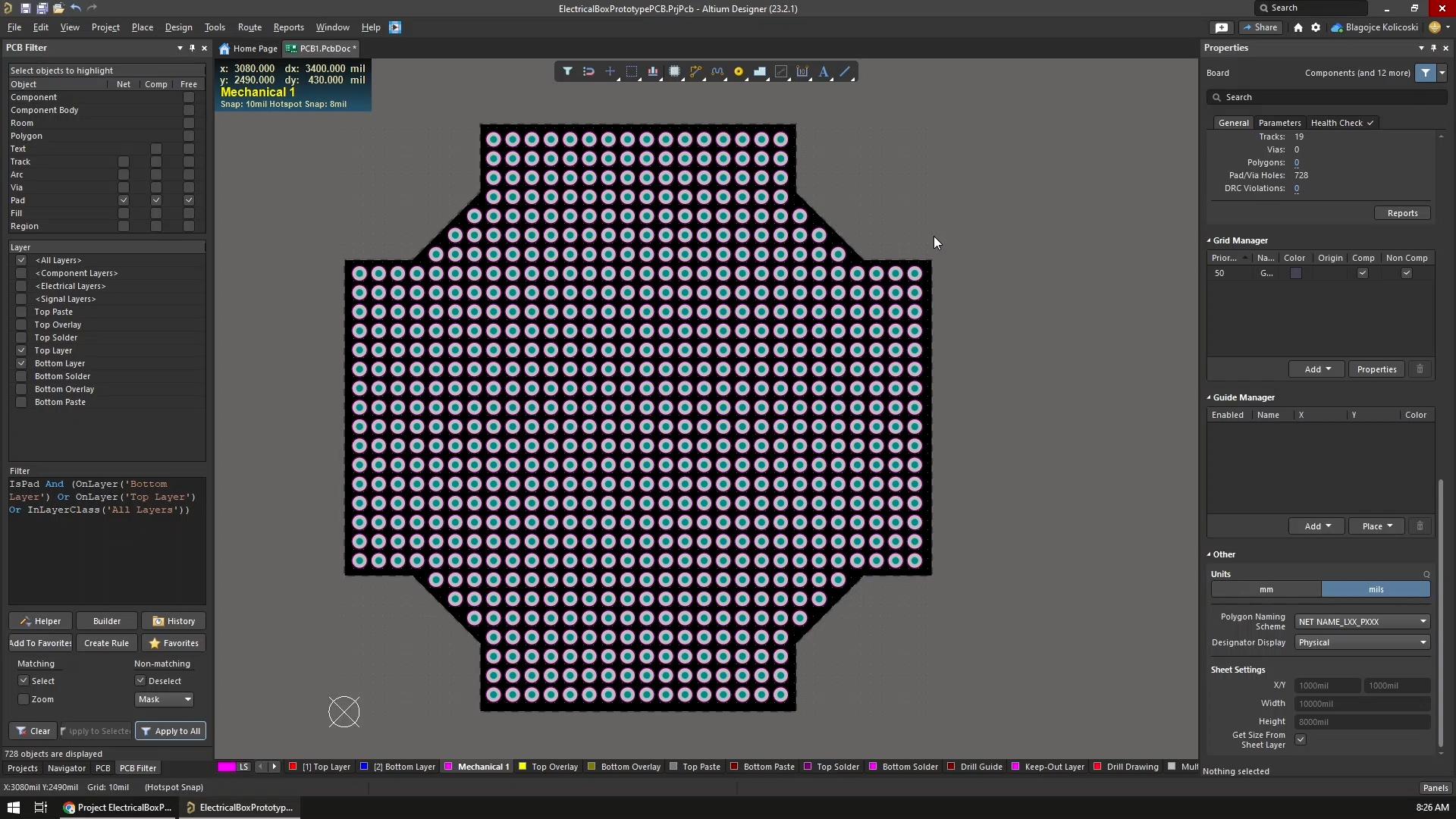
Task: Click the Open Project folder icon
Action: 58,8
